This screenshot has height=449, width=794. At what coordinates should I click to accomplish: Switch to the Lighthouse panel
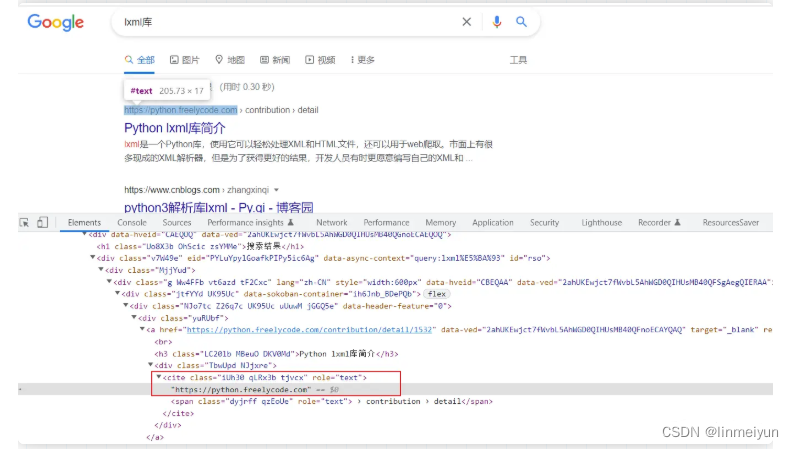pyautogui.click(x=602, y=223)
